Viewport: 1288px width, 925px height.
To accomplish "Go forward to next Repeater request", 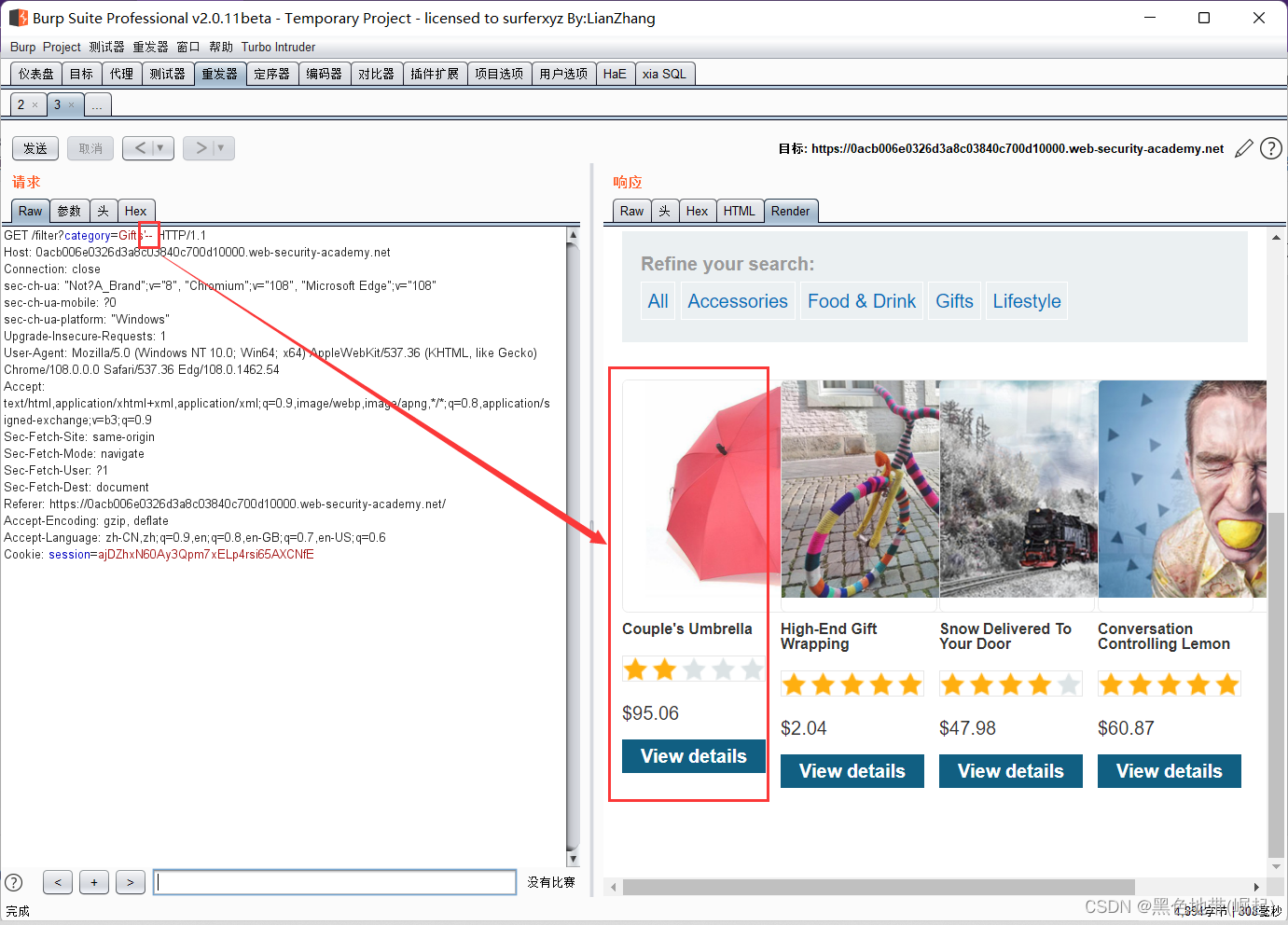I will point(201,148).
